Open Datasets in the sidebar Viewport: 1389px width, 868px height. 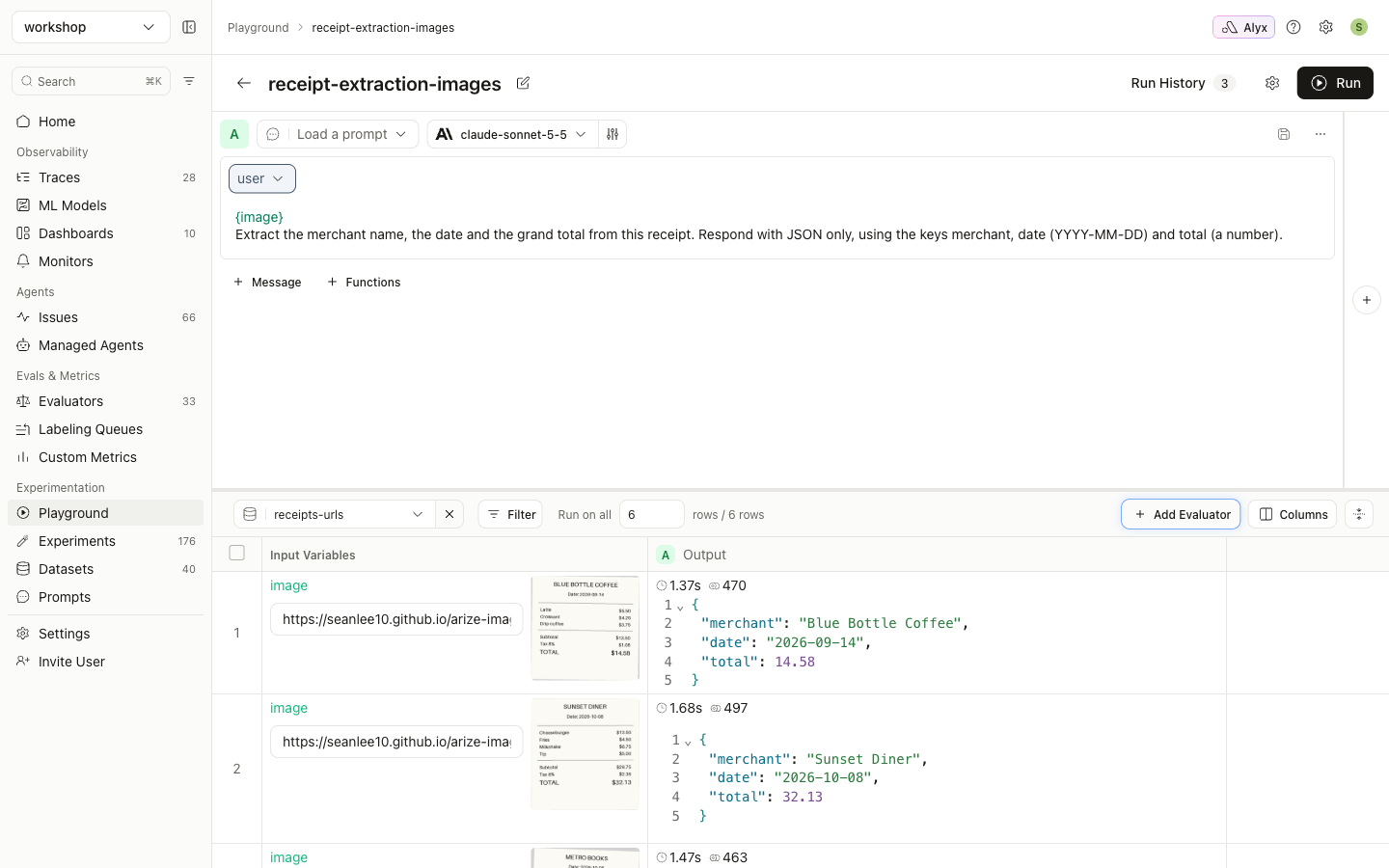[106, 569]
